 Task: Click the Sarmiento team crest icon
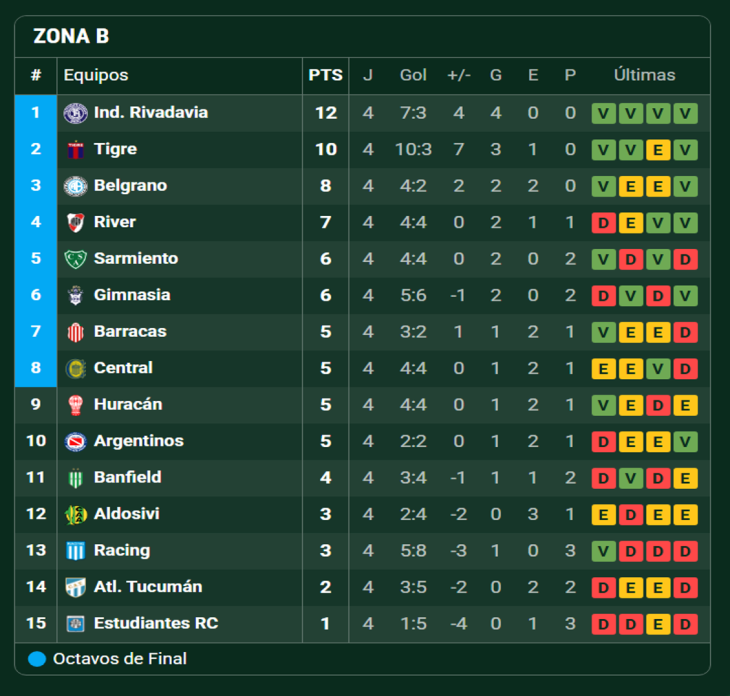pyautogui.click(x=75, y=259)
